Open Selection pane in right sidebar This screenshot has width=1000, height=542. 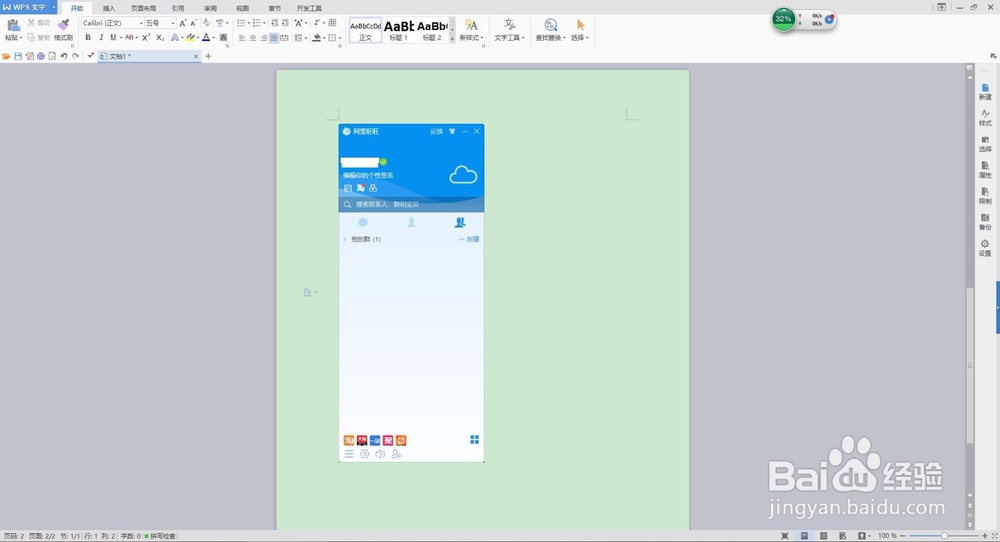985,143
